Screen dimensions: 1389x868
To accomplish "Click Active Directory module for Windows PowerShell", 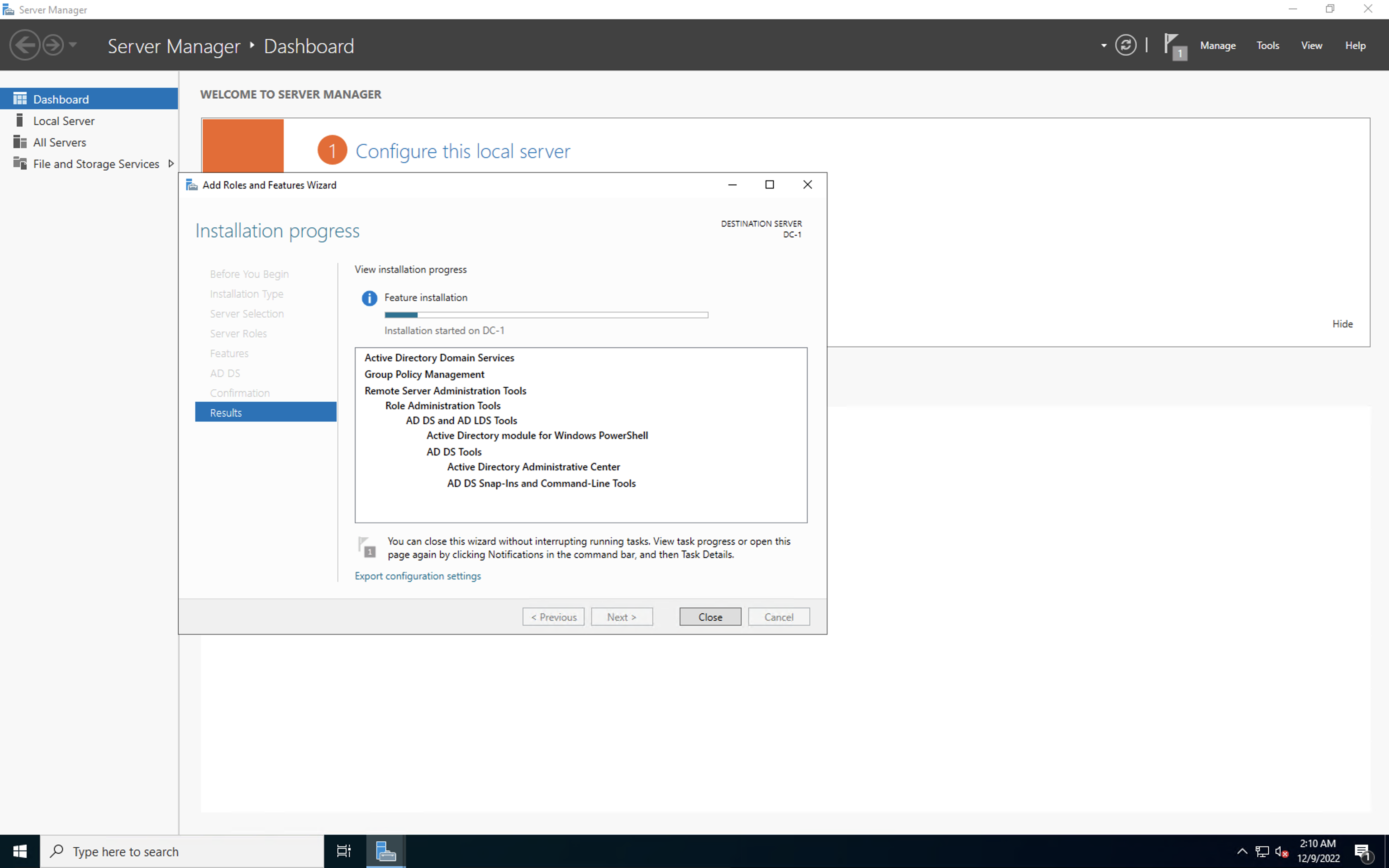I will click(x=537, y=435).
